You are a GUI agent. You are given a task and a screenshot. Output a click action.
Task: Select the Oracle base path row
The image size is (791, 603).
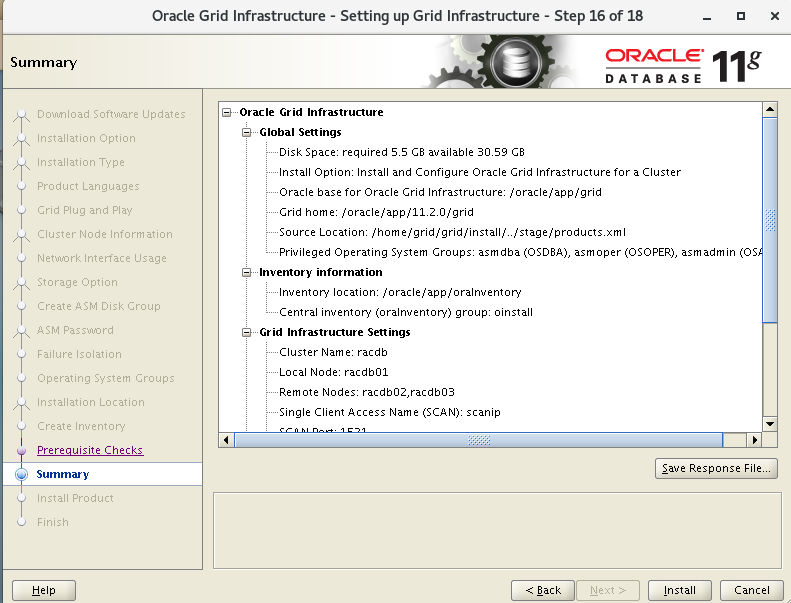pos(440,192)
